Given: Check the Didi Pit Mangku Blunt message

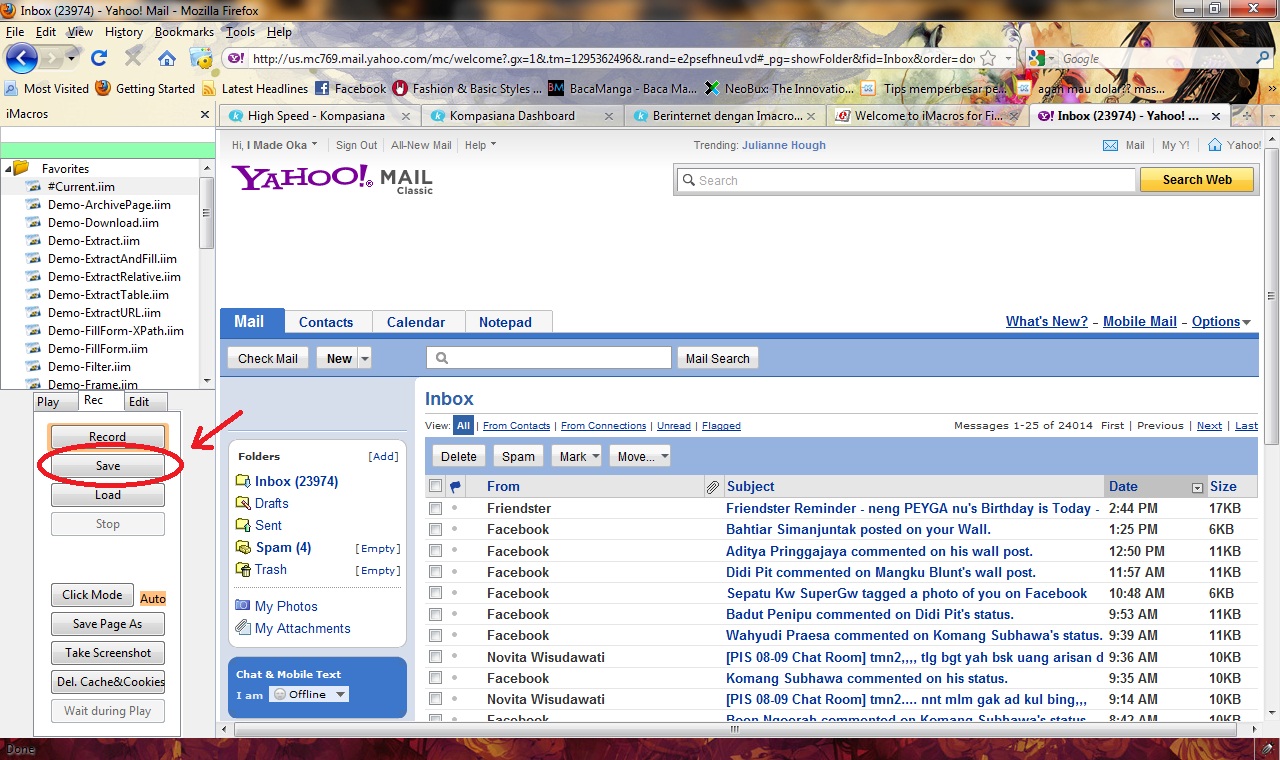Looking at the screenshot, I should tap(435, 572).
